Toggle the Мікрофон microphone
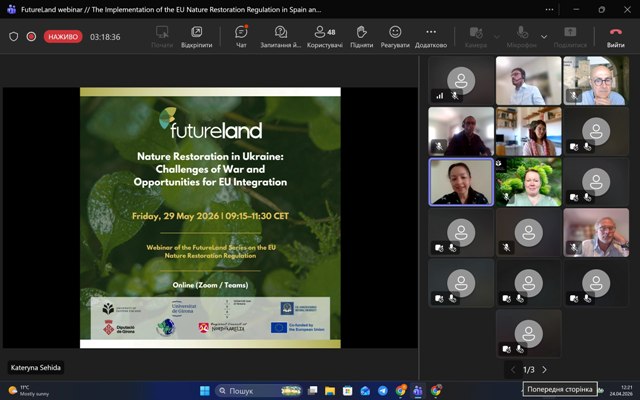Viewport: 640px width, 400px height. (x=522, y=36)
